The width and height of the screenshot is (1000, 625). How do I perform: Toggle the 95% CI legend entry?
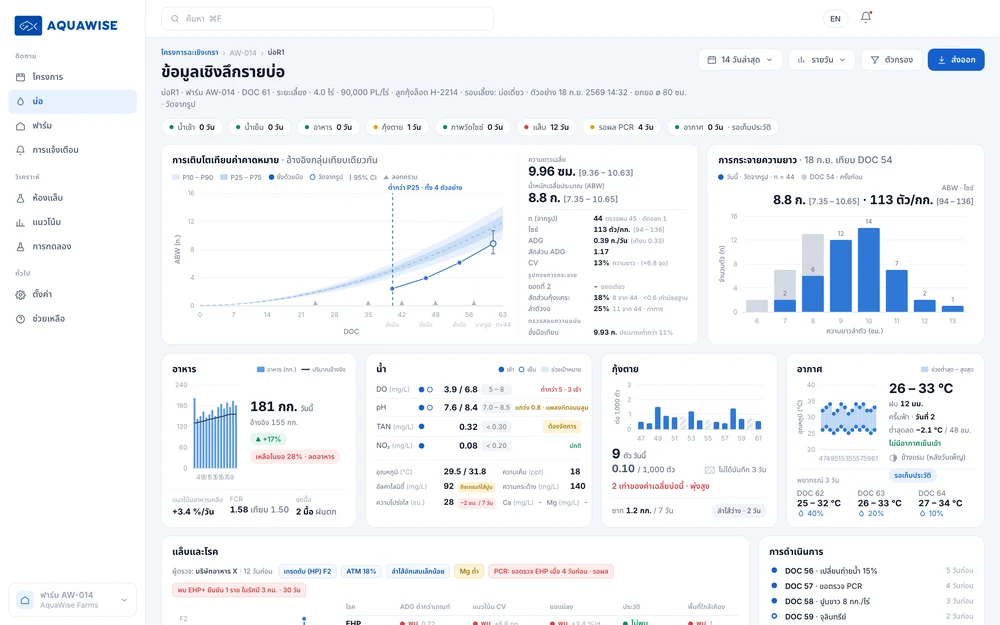[363, 177]
